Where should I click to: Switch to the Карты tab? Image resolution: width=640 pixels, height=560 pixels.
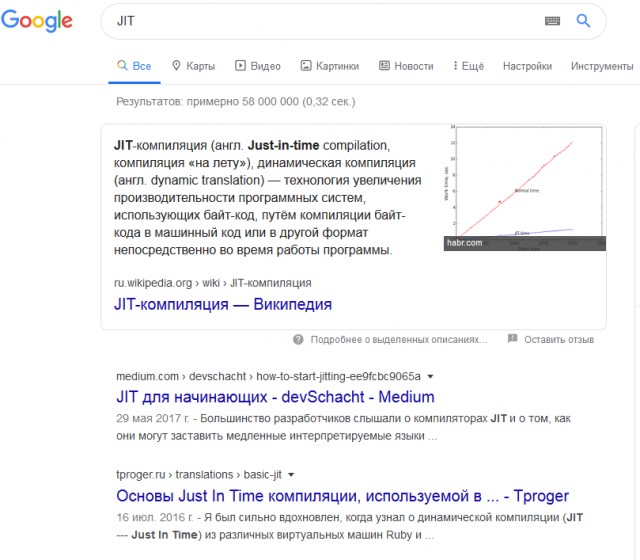(x=193, y=66)
